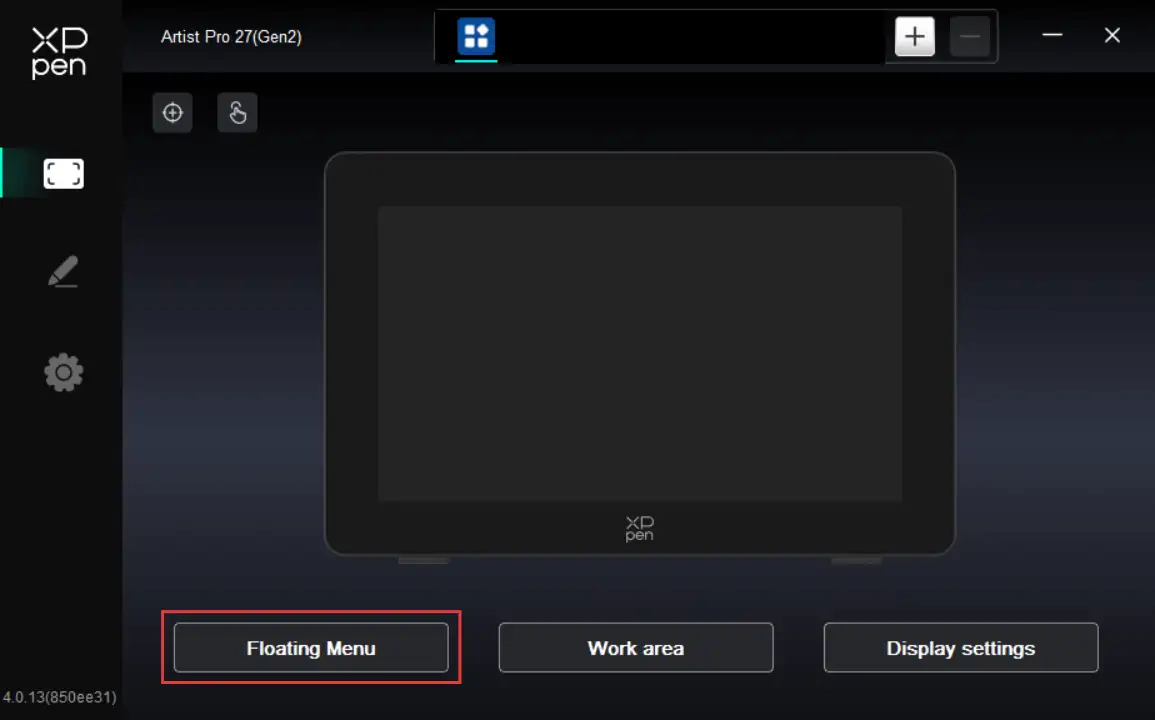Image resolution: width=1155 pixels, height=720 pixels.
Task: Select the pen display tab in sidebar
Action: [x=63, y=174]
